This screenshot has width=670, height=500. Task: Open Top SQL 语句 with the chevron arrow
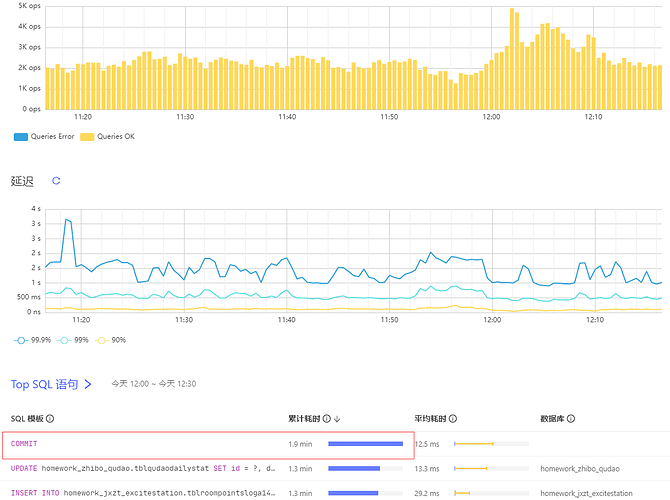[x=88, y=384]
